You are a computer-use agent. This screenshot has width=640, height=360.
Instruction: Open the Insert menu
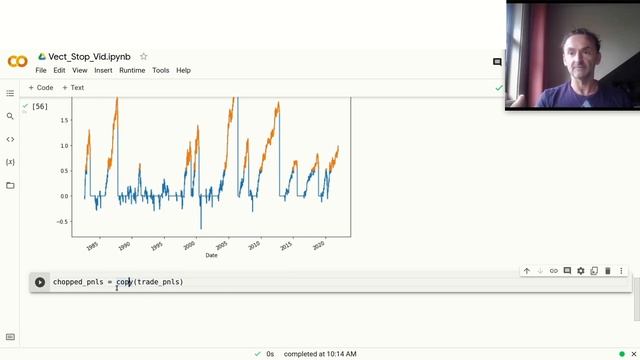[103, 70]
